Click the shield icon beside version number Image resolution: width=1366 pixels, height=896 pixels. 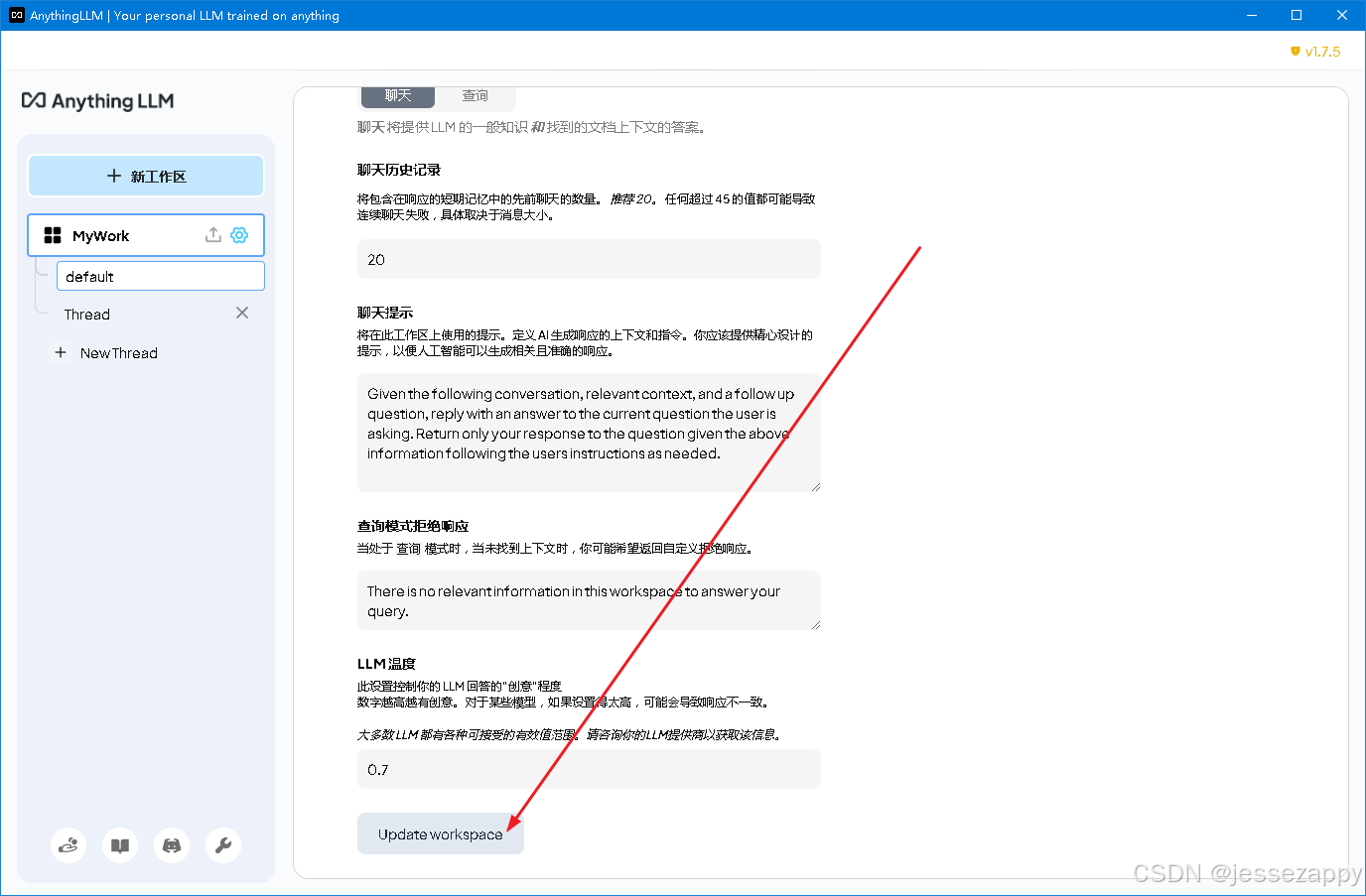[x=1295, y=52]
